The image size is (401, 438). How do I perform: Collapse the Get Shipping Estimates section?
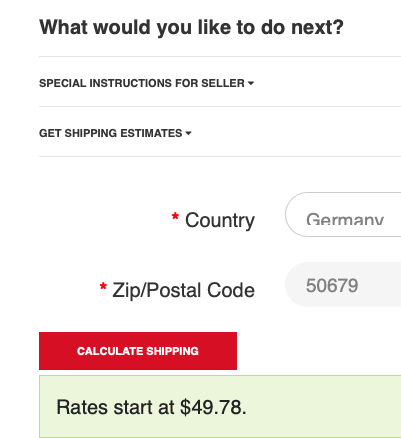tap(115, 133)
